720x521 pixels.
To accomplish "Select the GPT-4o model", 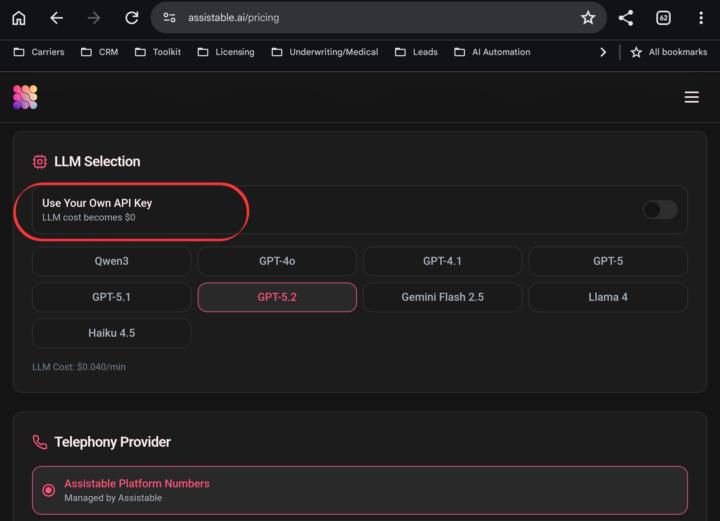I will (277, 261).
